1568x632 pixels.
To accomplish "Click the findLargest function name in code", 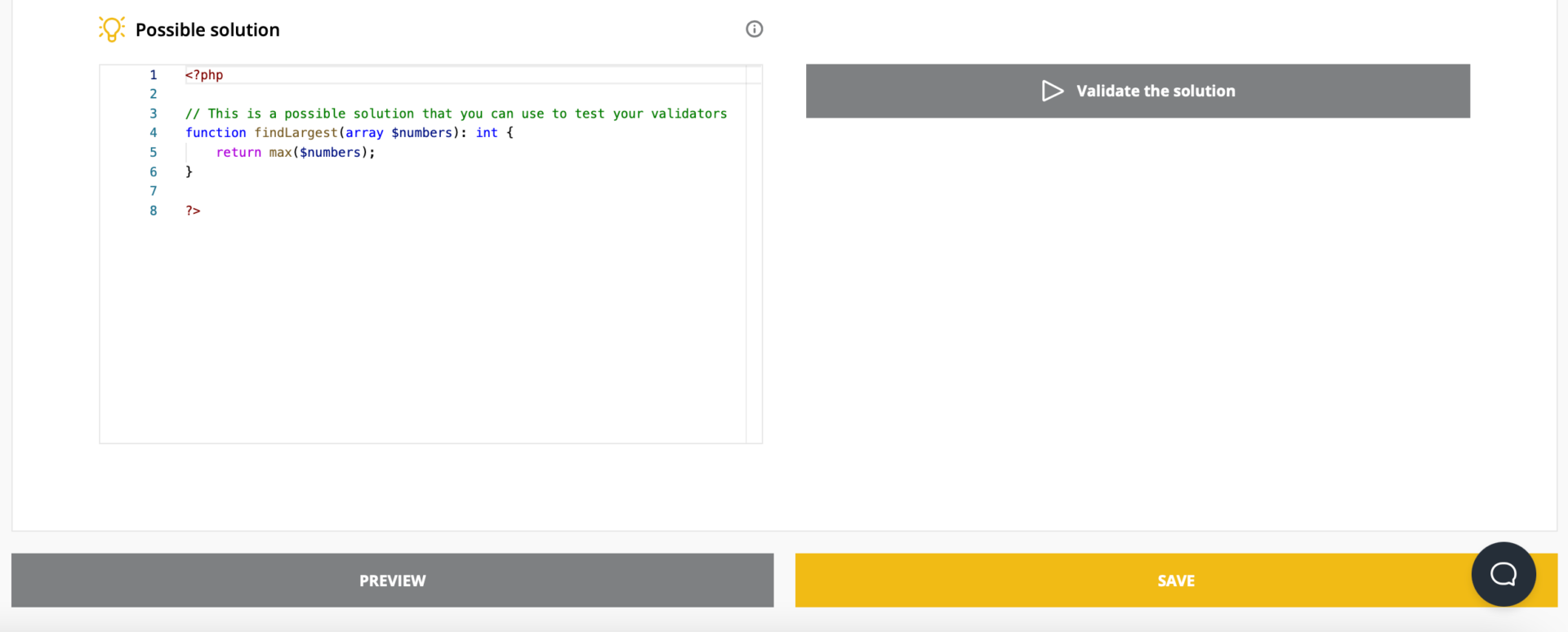I will pyautogui.click(x=296, y=133).
